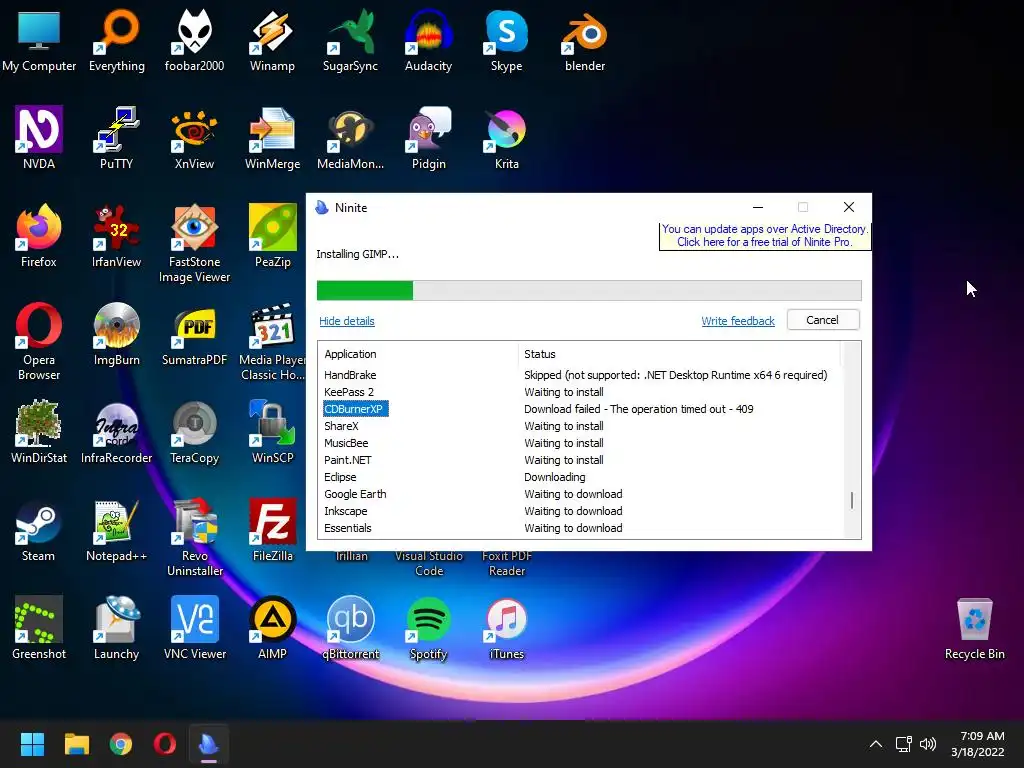Launch Krita desktop shortcut
1024x768 pixels.
[507, 138]
